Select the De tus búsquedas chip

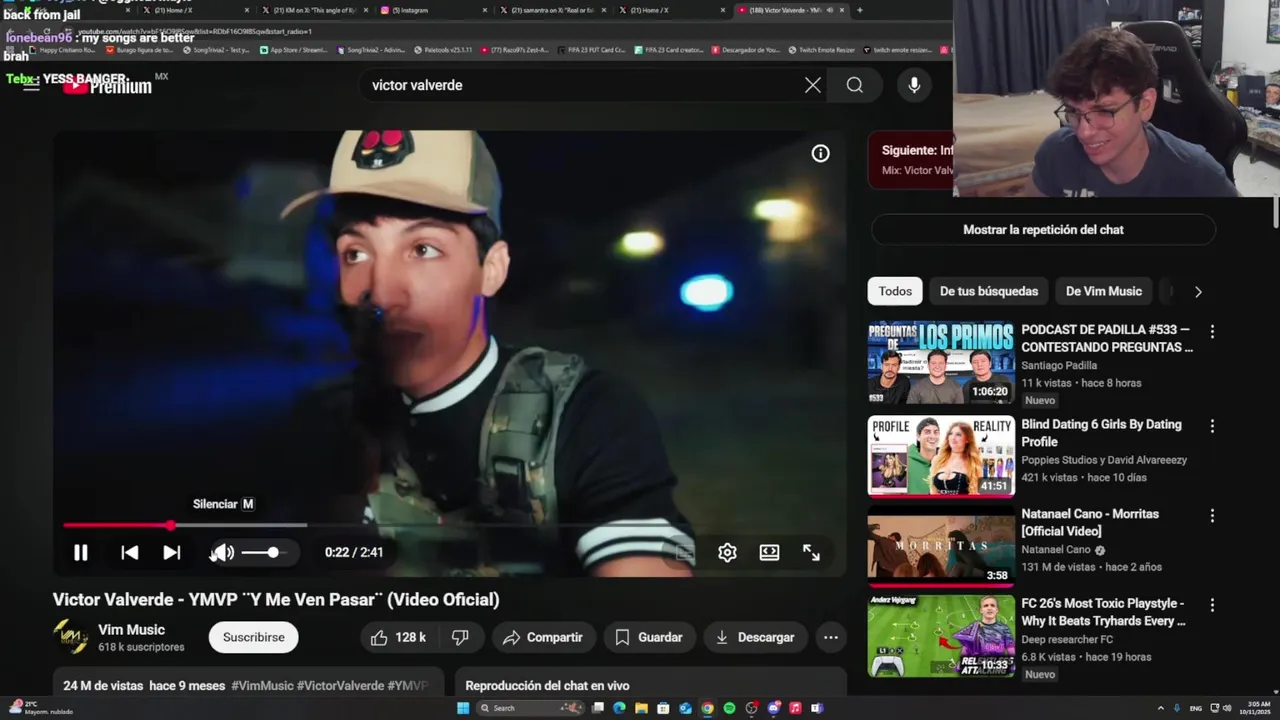988,291
